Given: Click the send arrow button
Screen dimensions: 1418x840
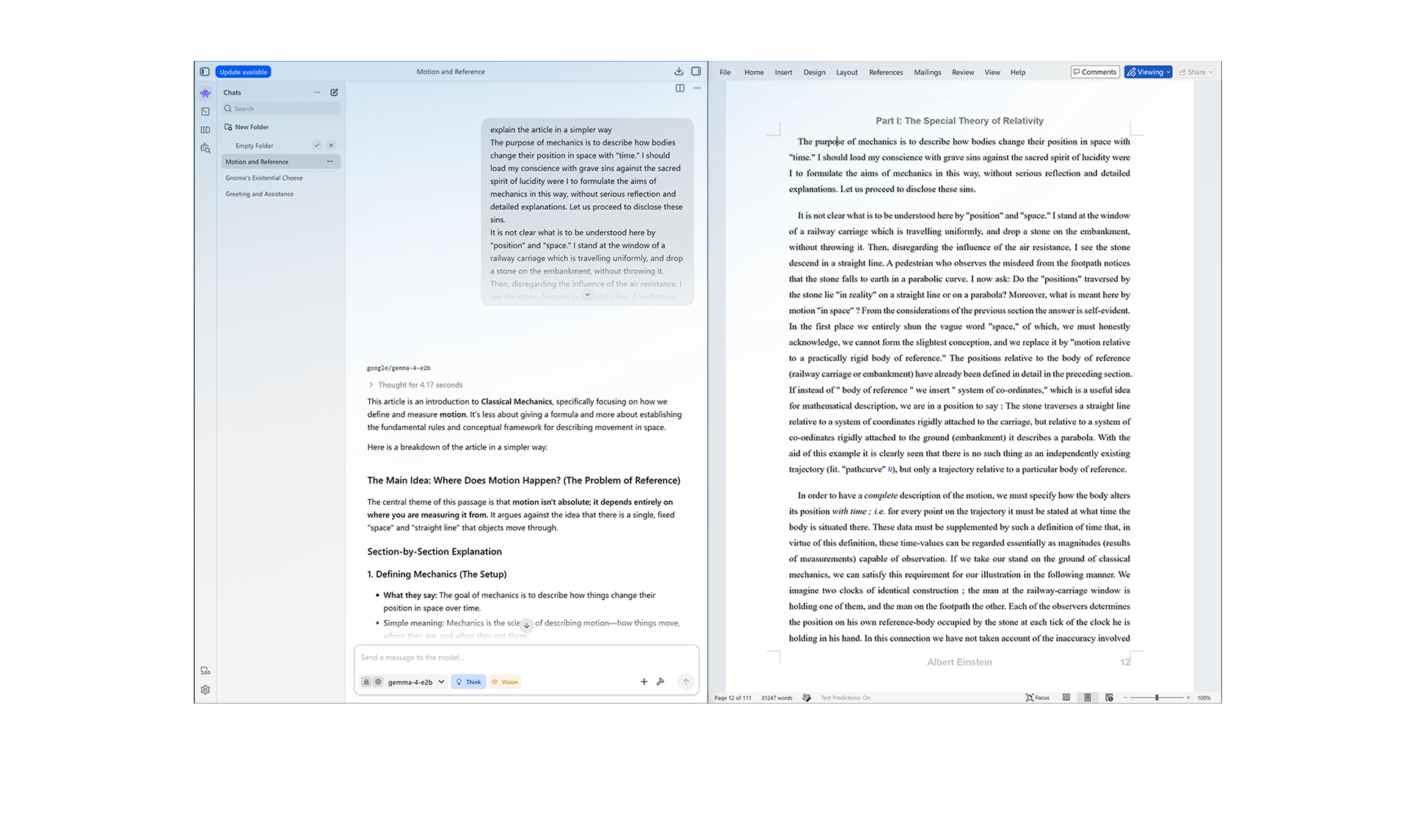Looking at the screenshot, I should click(x=686, y=682).
